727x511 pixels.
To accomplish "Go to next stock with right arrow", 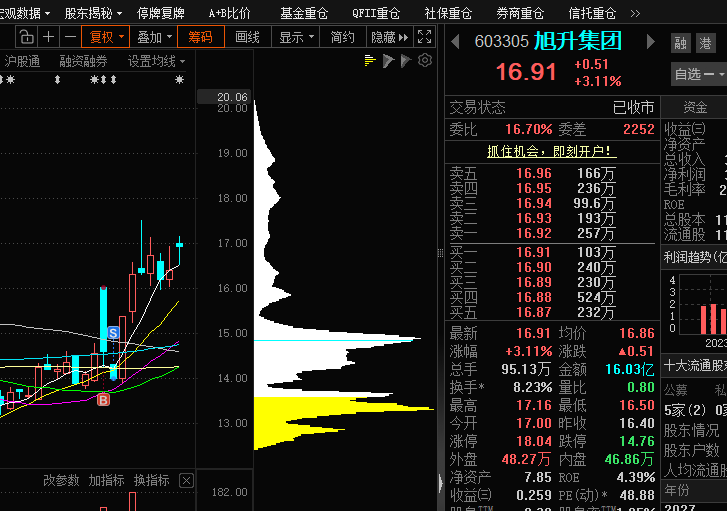I will click(x=650, y=42).
